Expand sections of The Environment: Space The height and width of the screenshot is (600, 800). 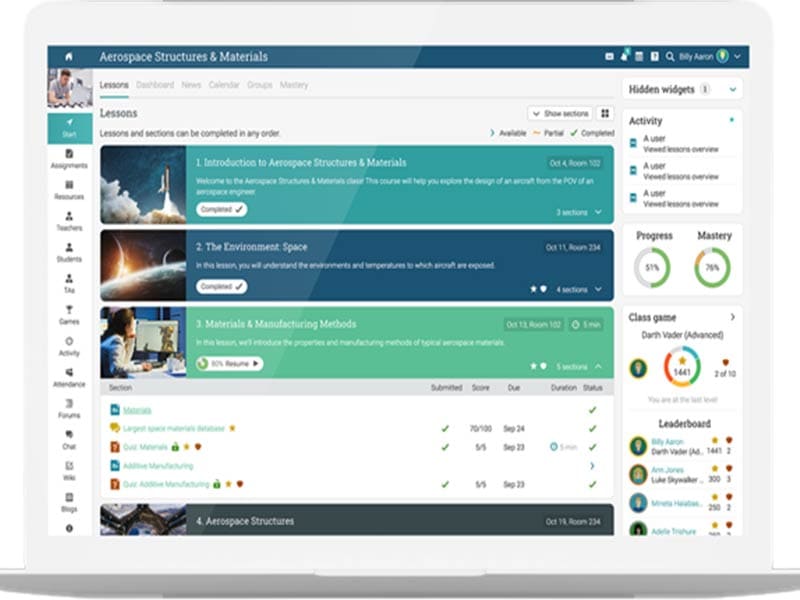click(598, 289)
